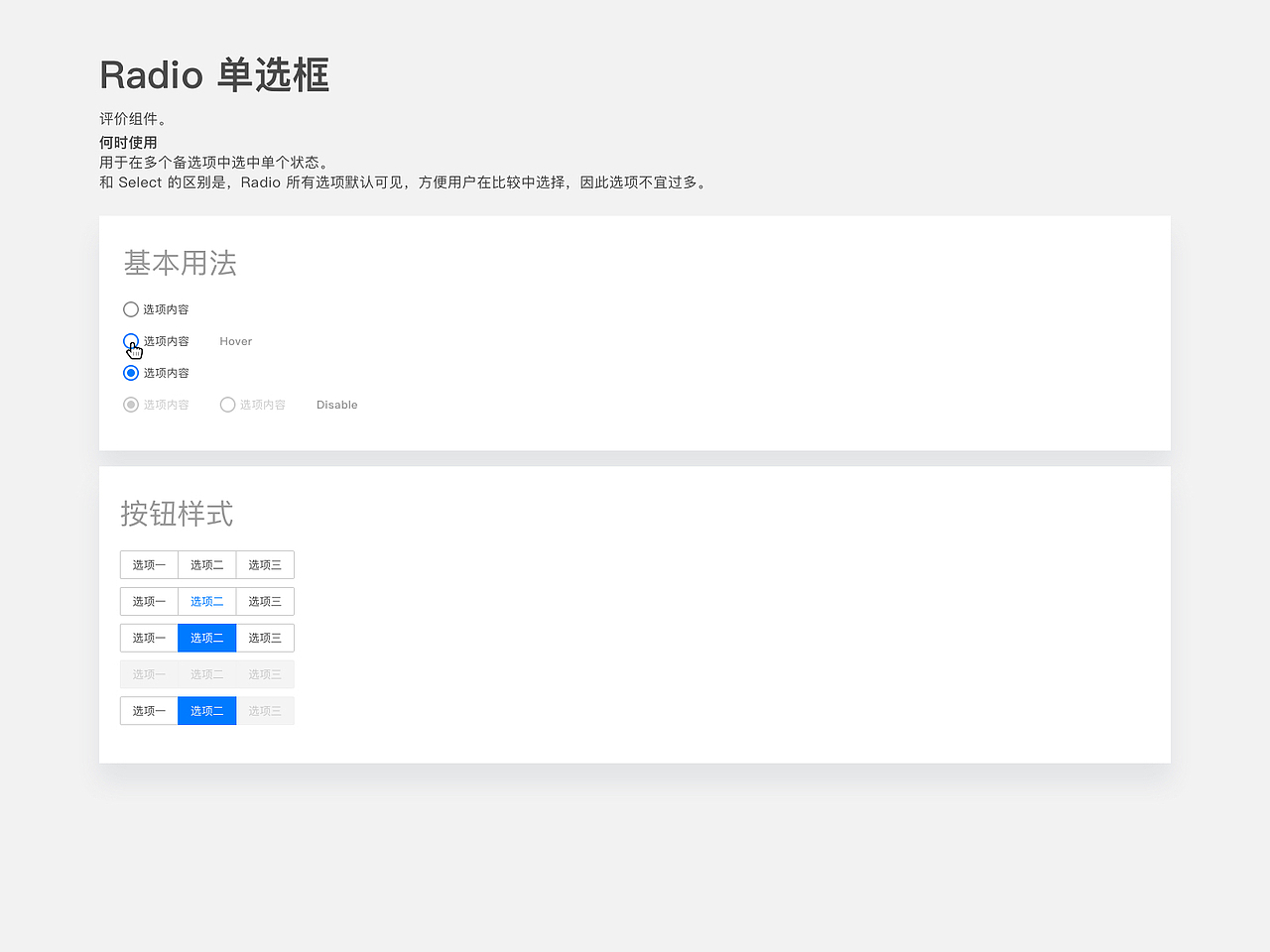
Task: Select 选项三 in the first button group
Action: coord(264,564)
